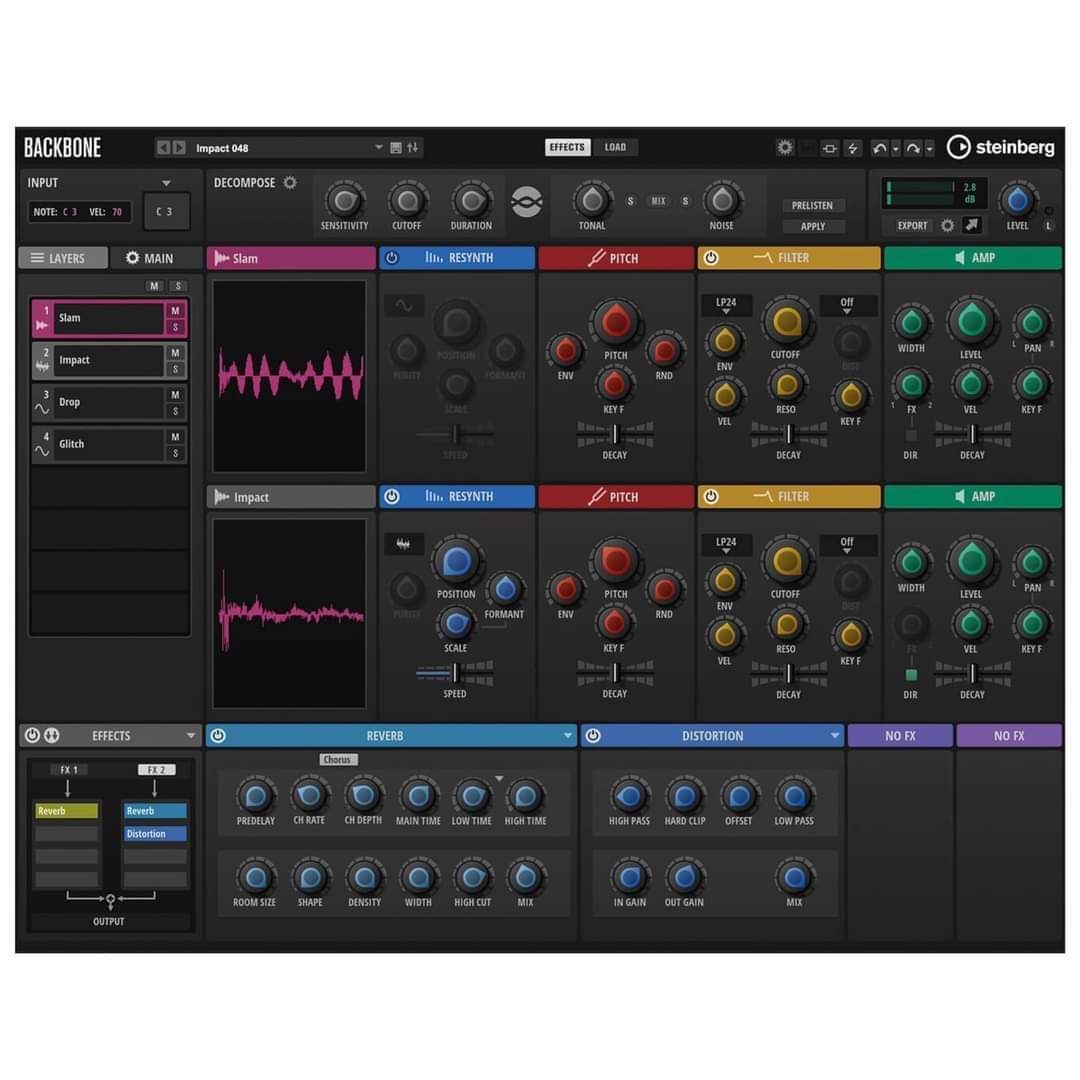Select the FX 1 bus tab
This screenshot has height=1080, width=1080.
click(x=68, y=770)
